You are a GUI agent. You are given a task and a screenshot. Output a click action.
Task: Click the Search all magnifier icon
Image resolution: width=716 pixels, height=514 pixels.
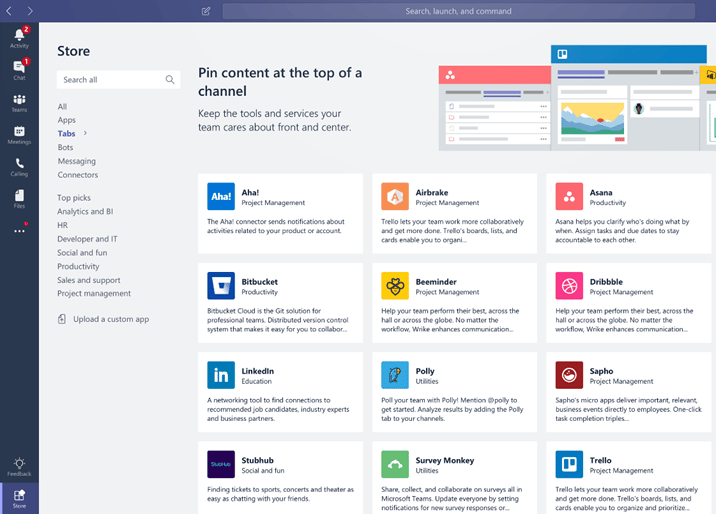click(x=170, y=79)
